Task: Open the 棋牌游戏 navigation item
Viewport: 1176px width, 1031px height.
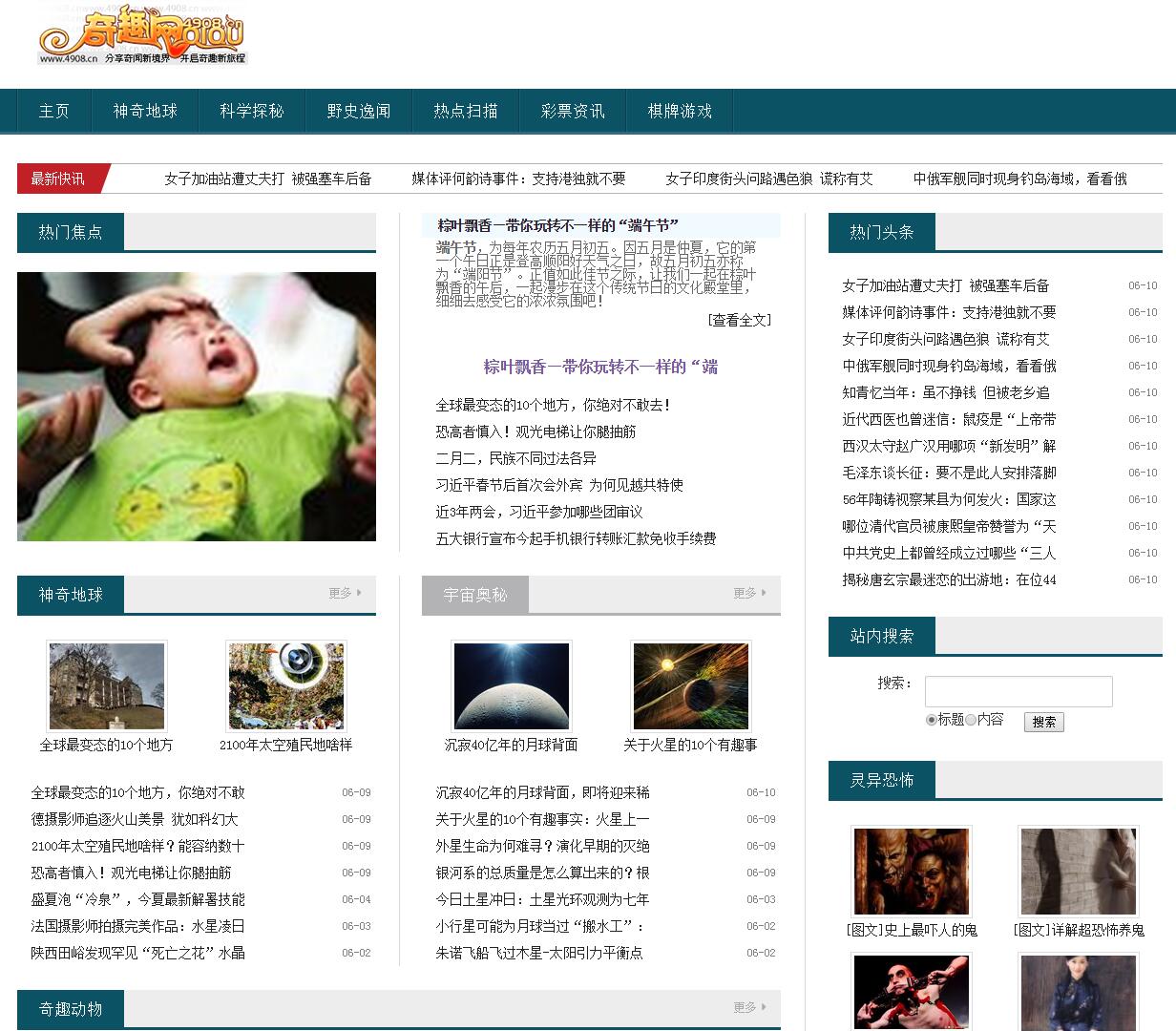Action: tap(680, 111)
